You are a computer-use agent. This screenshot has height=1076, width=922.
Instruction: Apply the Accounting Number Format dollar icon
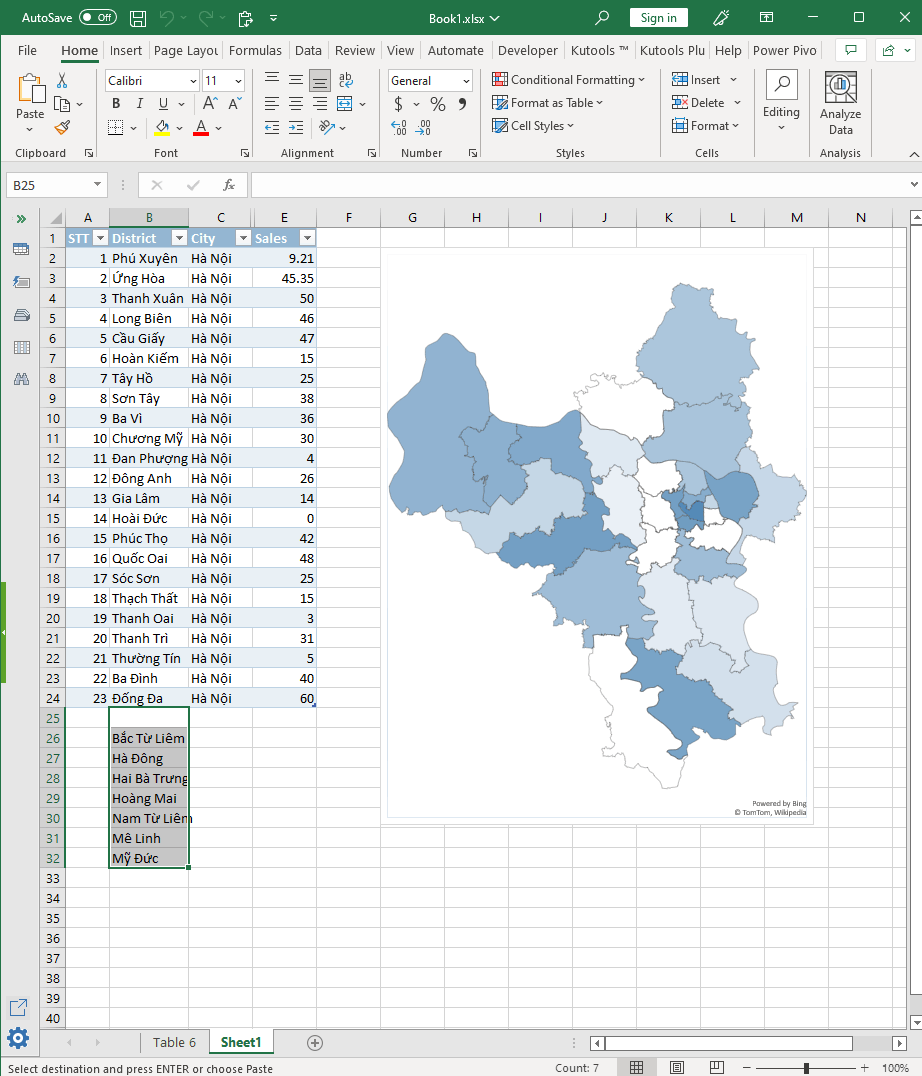click(399, 103)
